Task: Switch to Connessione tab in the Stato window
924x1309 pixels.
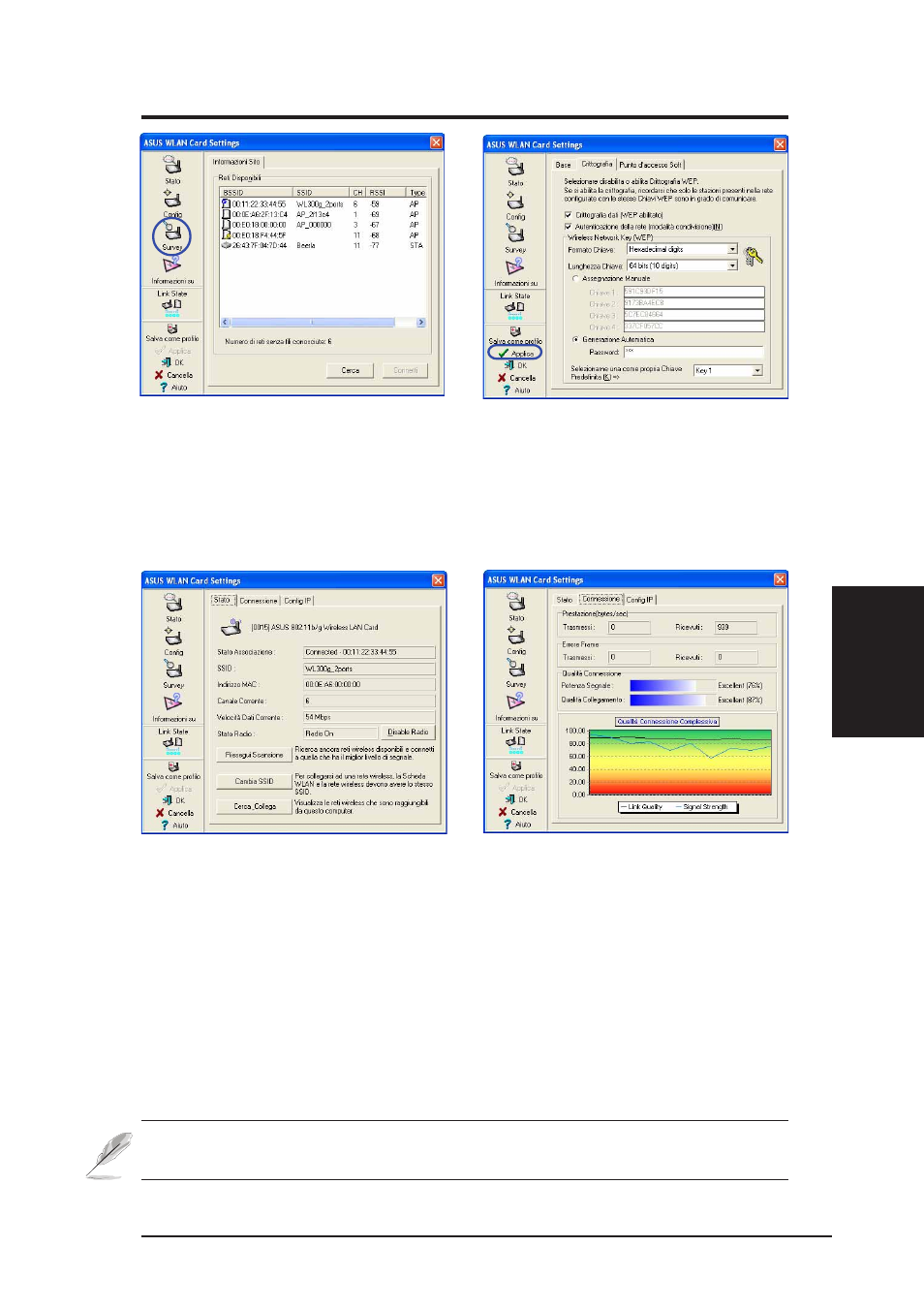Action: 259,601
